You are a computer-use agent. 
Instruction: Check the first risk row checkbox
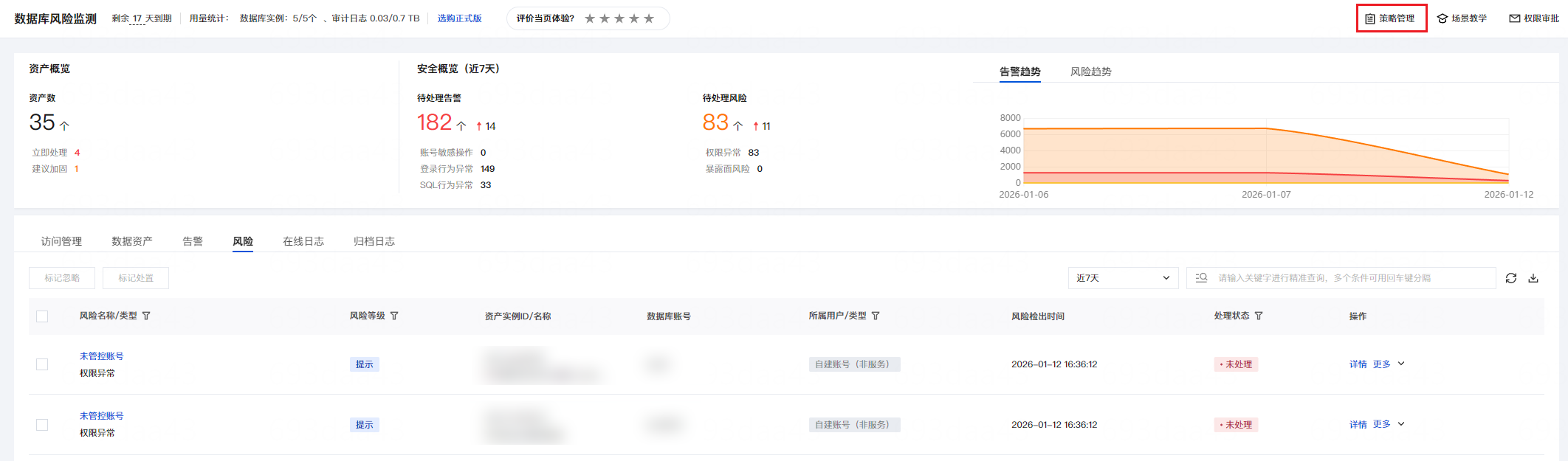42,364
